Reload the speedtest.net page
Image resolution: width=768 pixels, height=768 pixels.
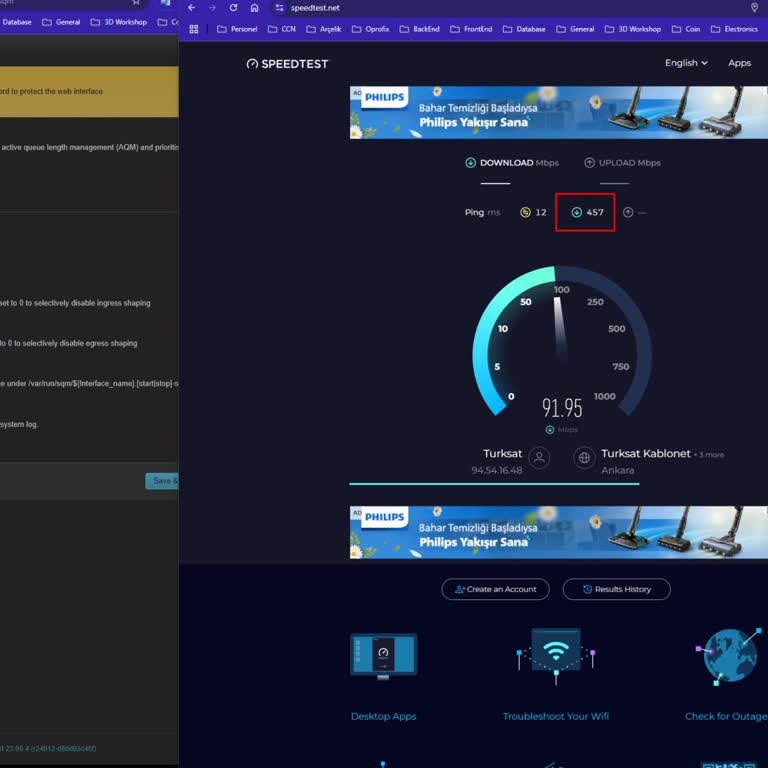pyautogui.click(x=233, y=8)
